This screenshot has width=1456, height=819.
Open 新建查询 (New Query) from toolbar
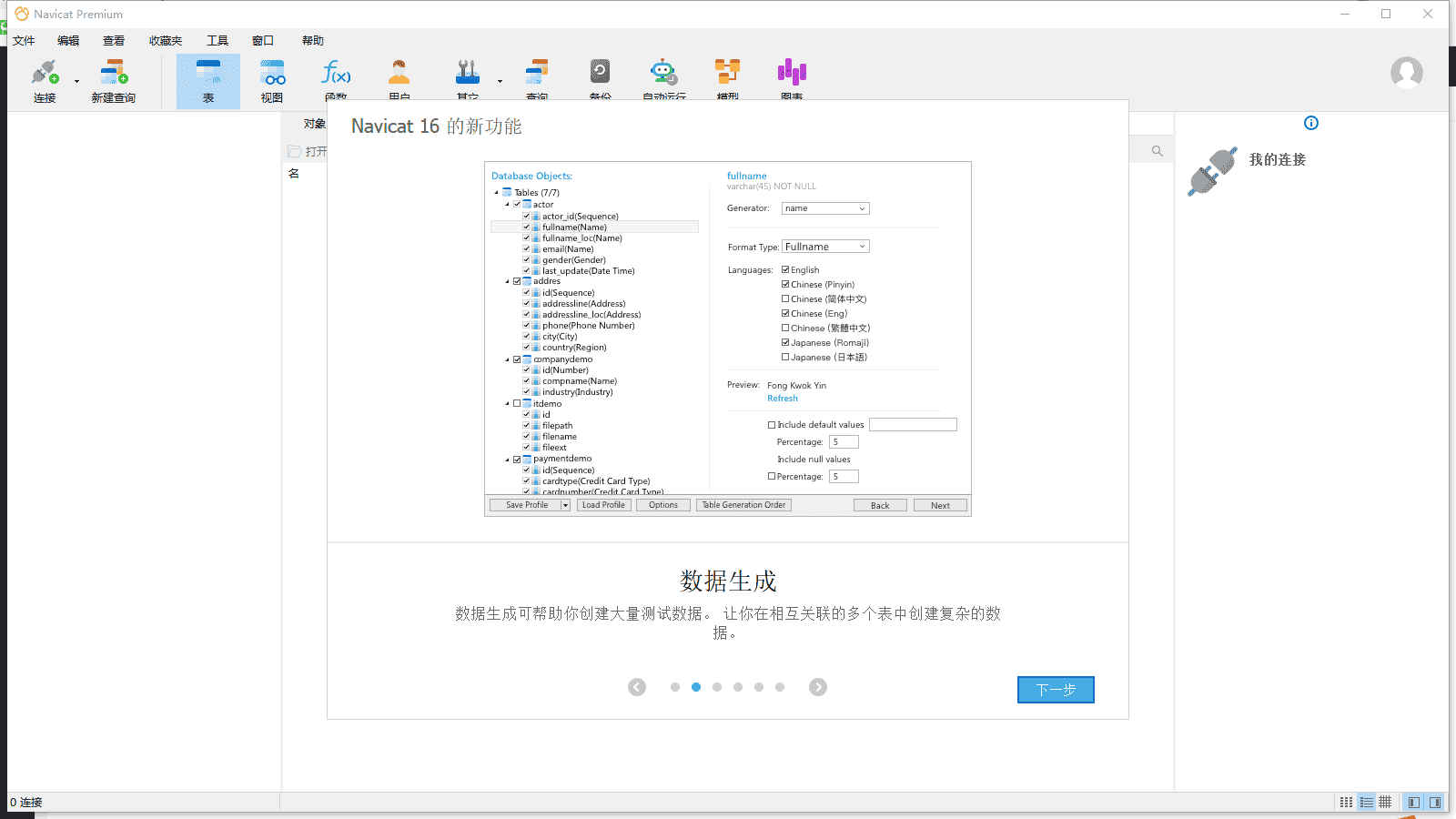tap(113, 80)
